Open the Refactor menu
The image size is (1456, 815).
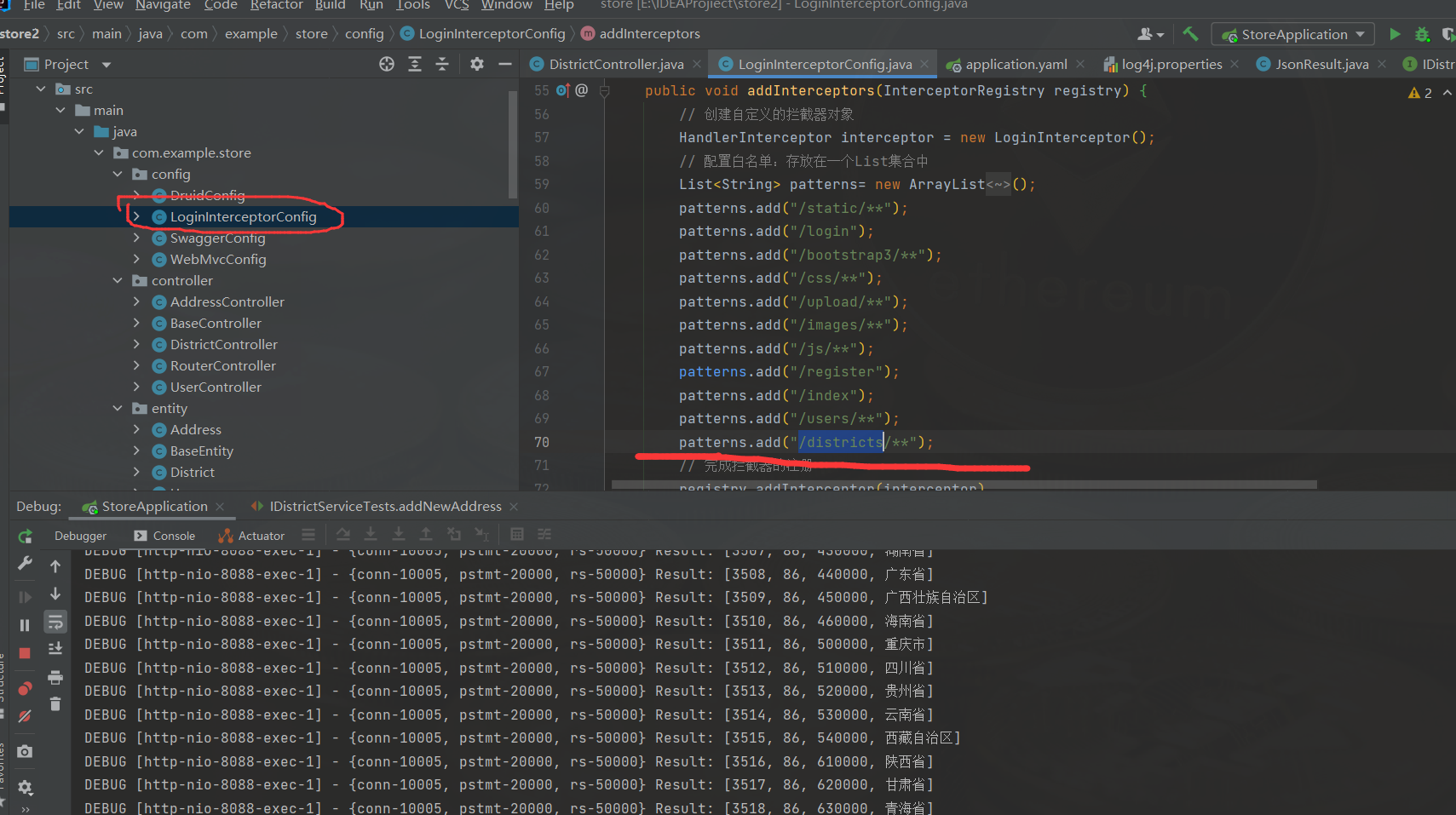pyautogui.click(x=276, y=5)
